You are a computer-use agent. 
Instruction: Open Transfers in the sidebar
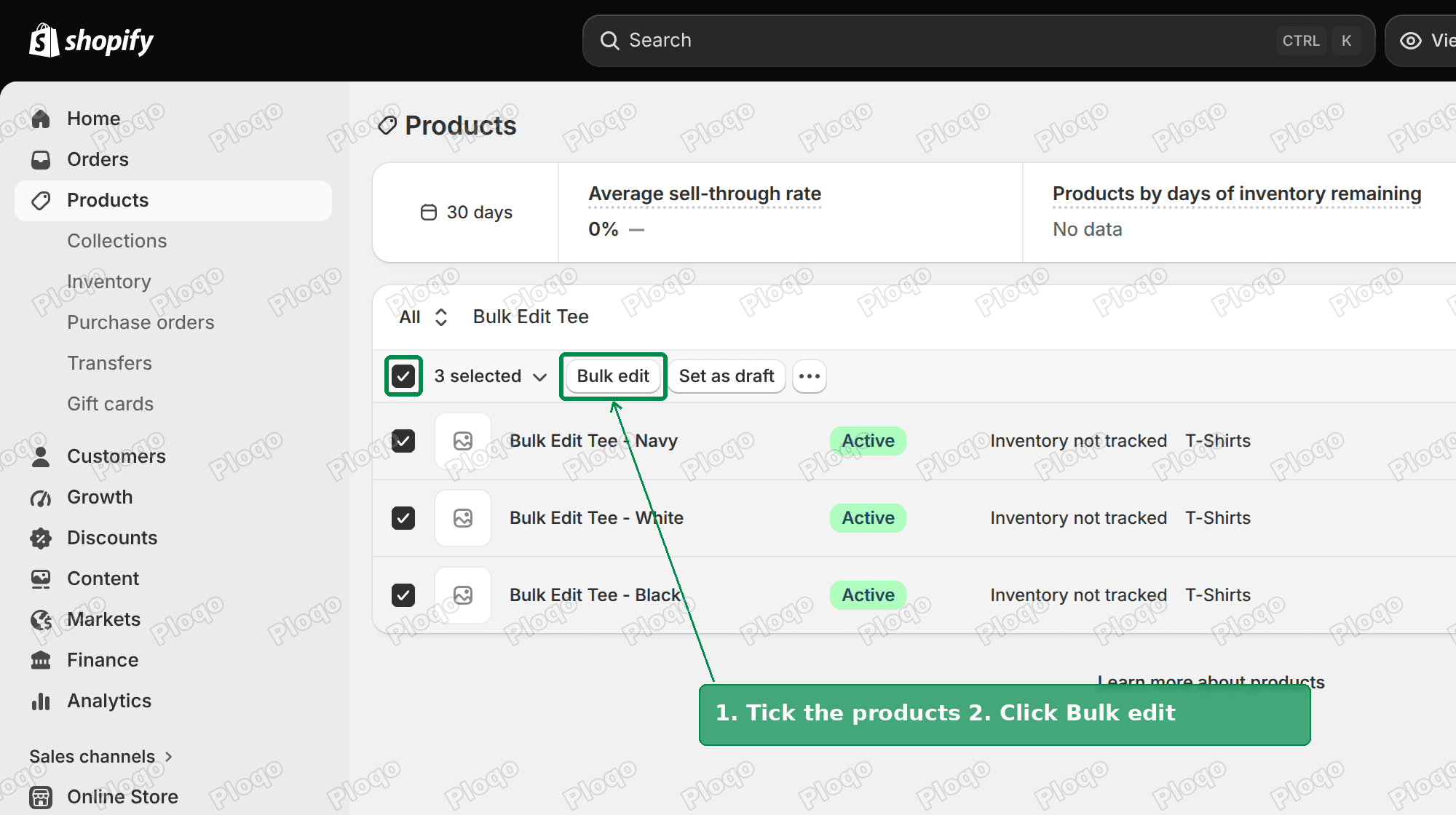[109, 363]
